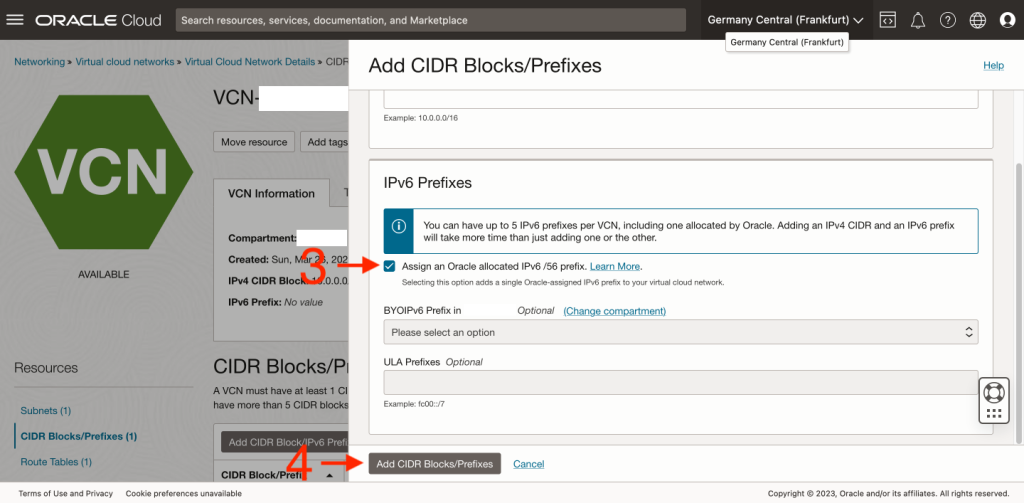Screen dimensions: 1024x503
Task: Open the BYOIPv6 Prefix select dropdown
Action: [680, 332]
